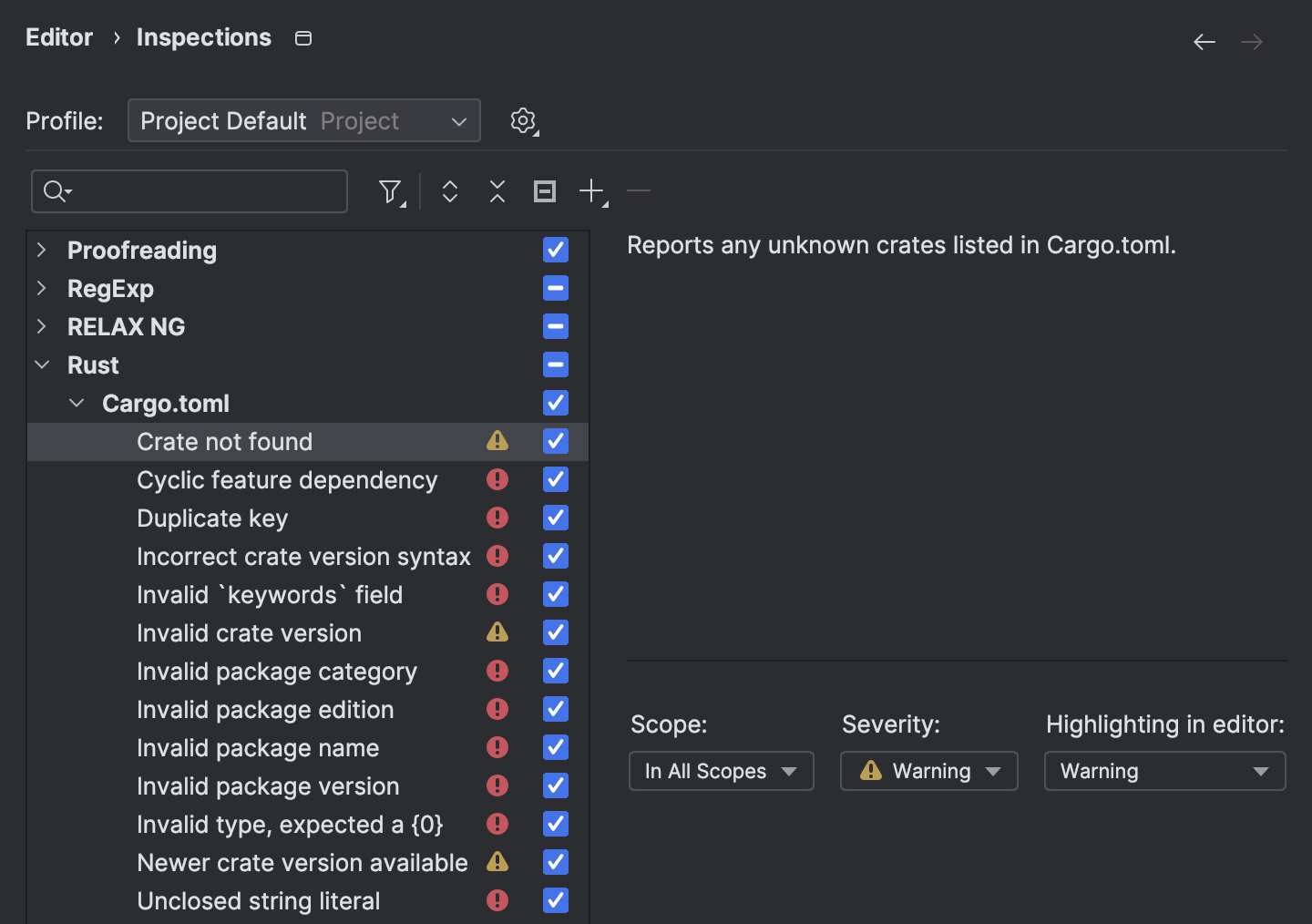The width and height of the screenshot is (1312, 924).
Task: Disable the Duplicate key inspection checkbox
Action: tap(556, 518)
